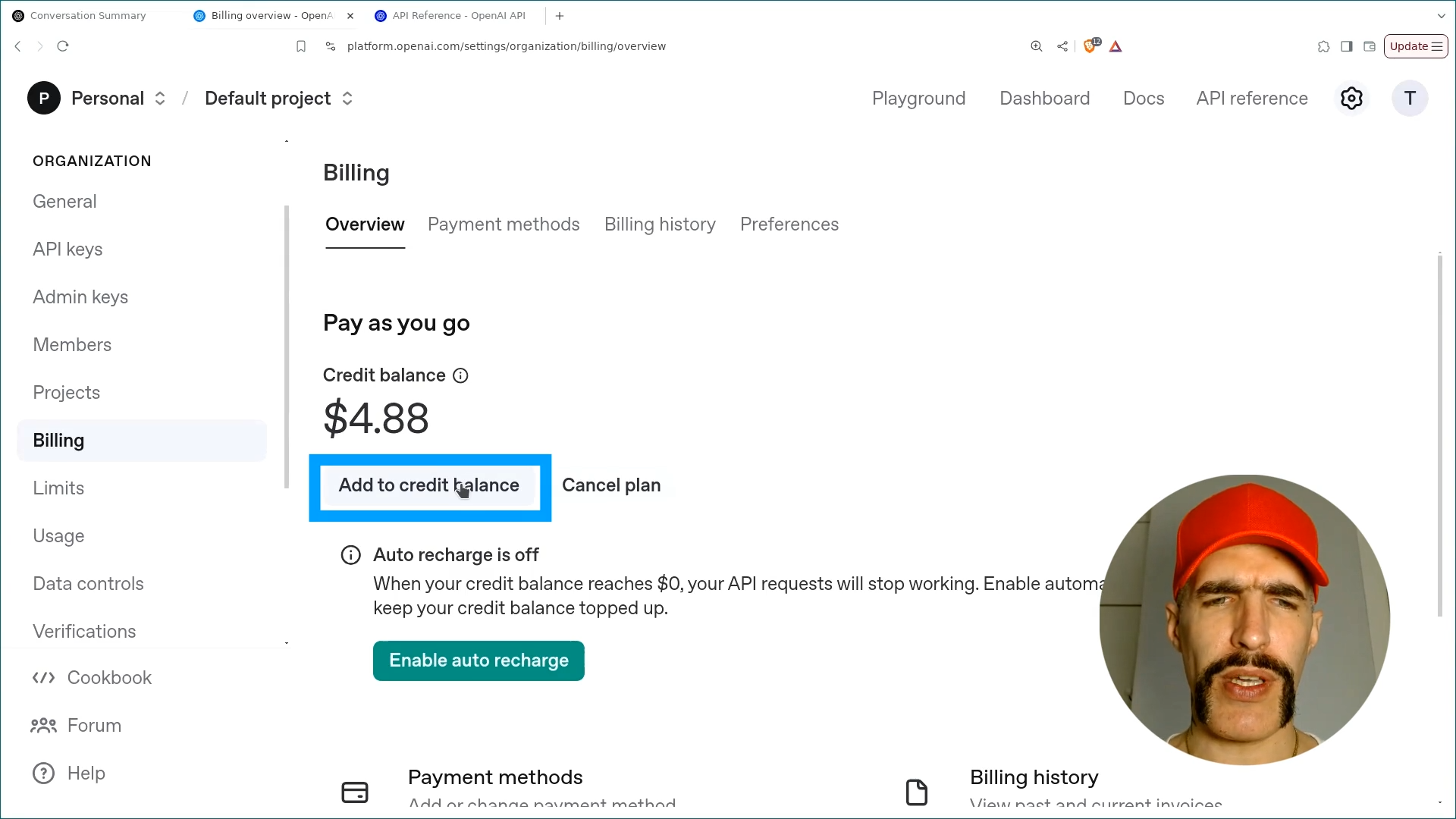This screenshot has height=819, width=1456.
Task: Click the info icon next to Credit balance
Action: tap(460, 375)
